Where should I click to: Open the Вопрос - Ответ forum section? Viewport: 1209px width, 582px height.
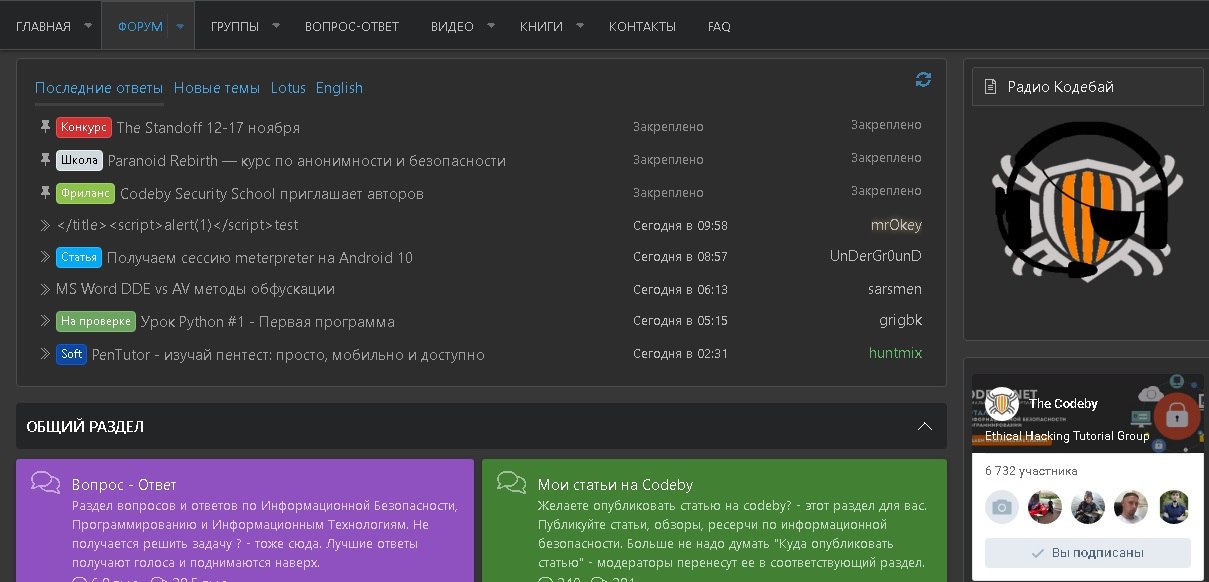point(124,485)
